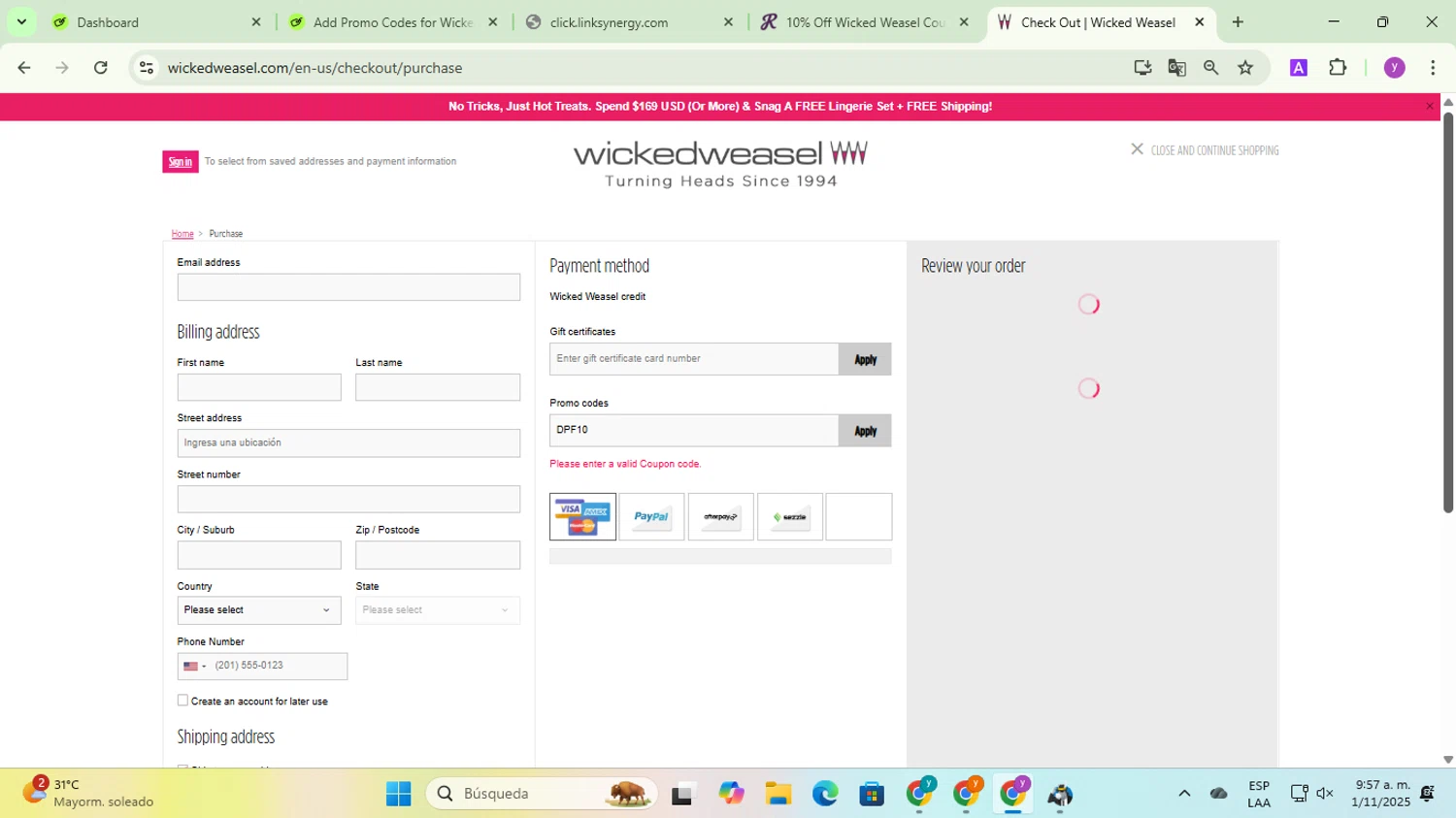Click the Wicked Weasel logo

click(x=720, y=163)
